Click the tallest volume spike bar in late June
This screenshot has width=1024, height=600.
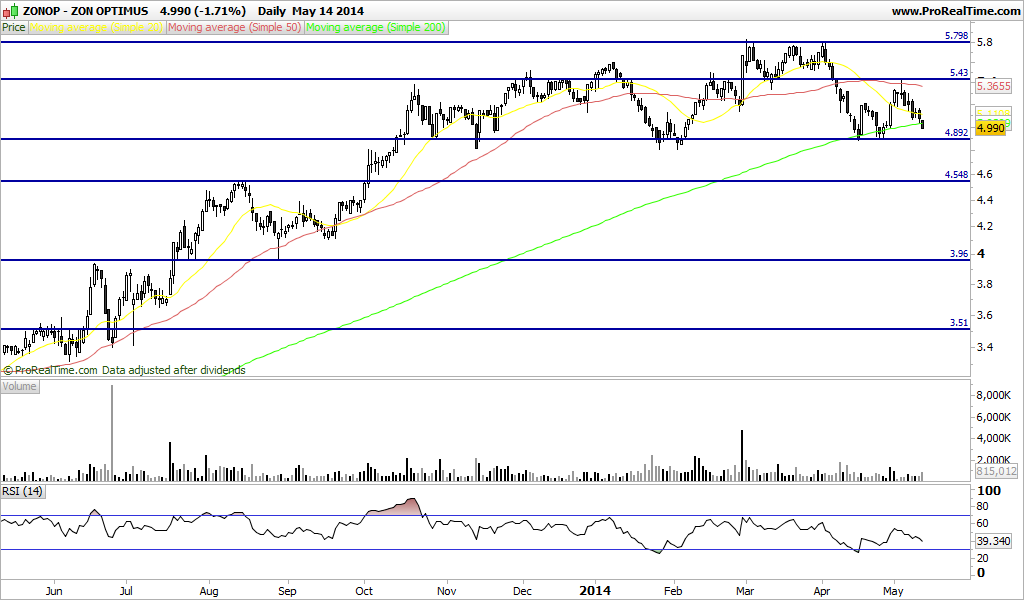click(x=112, y=433)
